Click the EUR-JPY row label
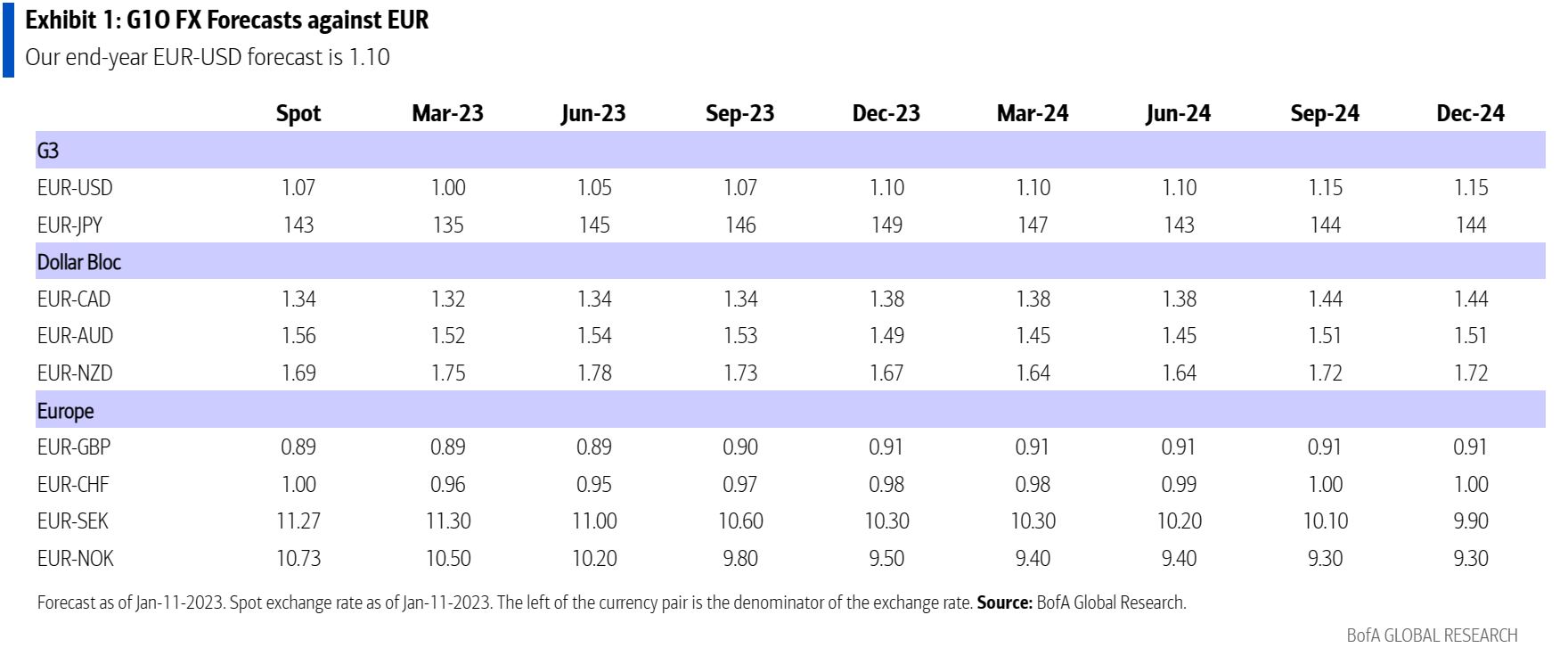 69,225
